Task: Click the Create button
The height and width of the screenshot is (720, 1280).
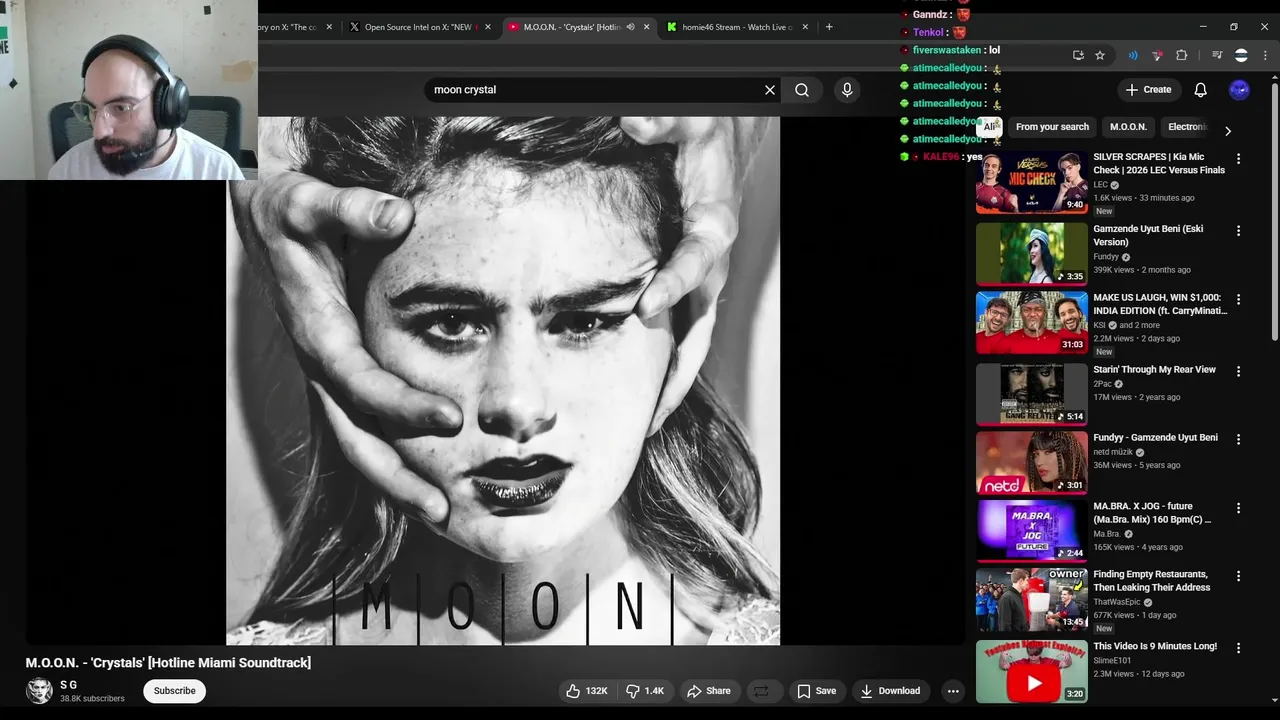Action: click(x=1148, y=90)
